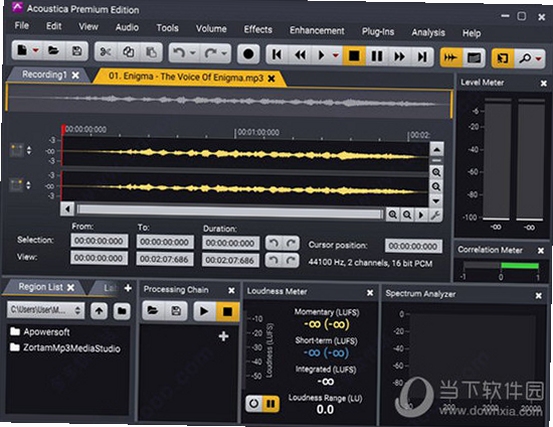Add a new panel tab beside Region List
553x427 pixels.
pos(128,288)
